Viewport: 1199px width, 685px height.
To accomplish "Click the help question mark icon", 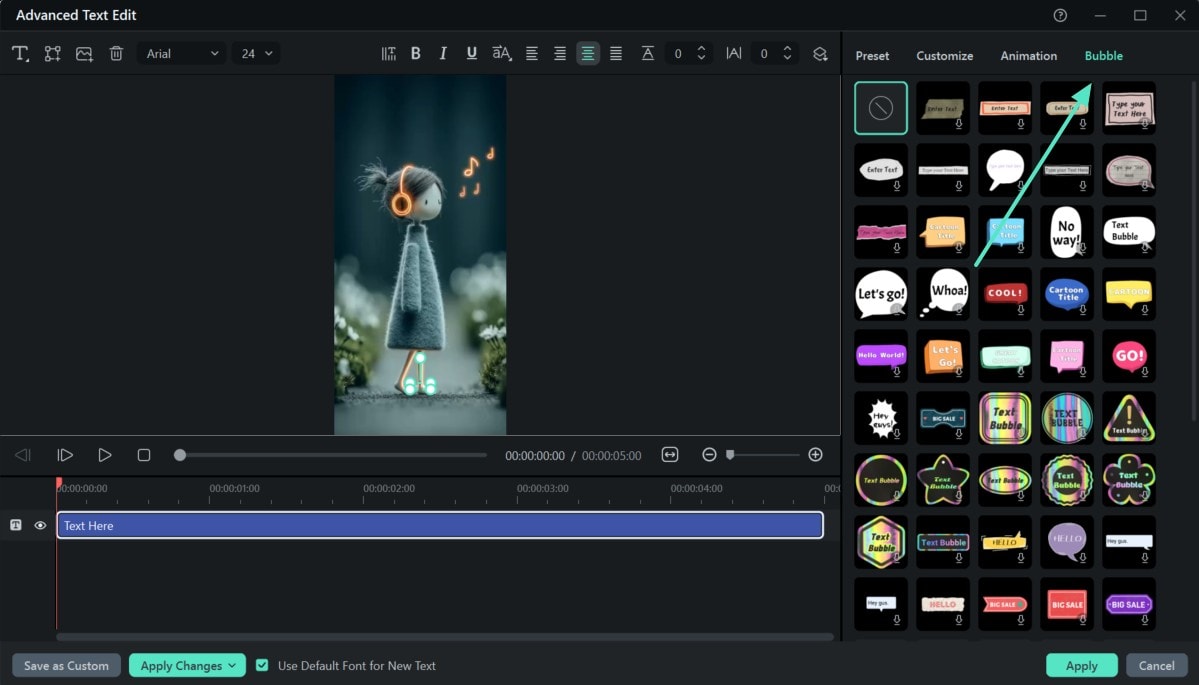I will pos(1060,15).
